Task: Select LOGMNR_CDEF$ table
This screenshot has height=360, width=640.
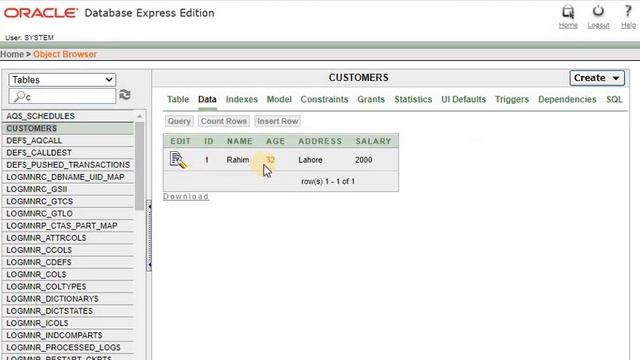Action: click(68, 262)
